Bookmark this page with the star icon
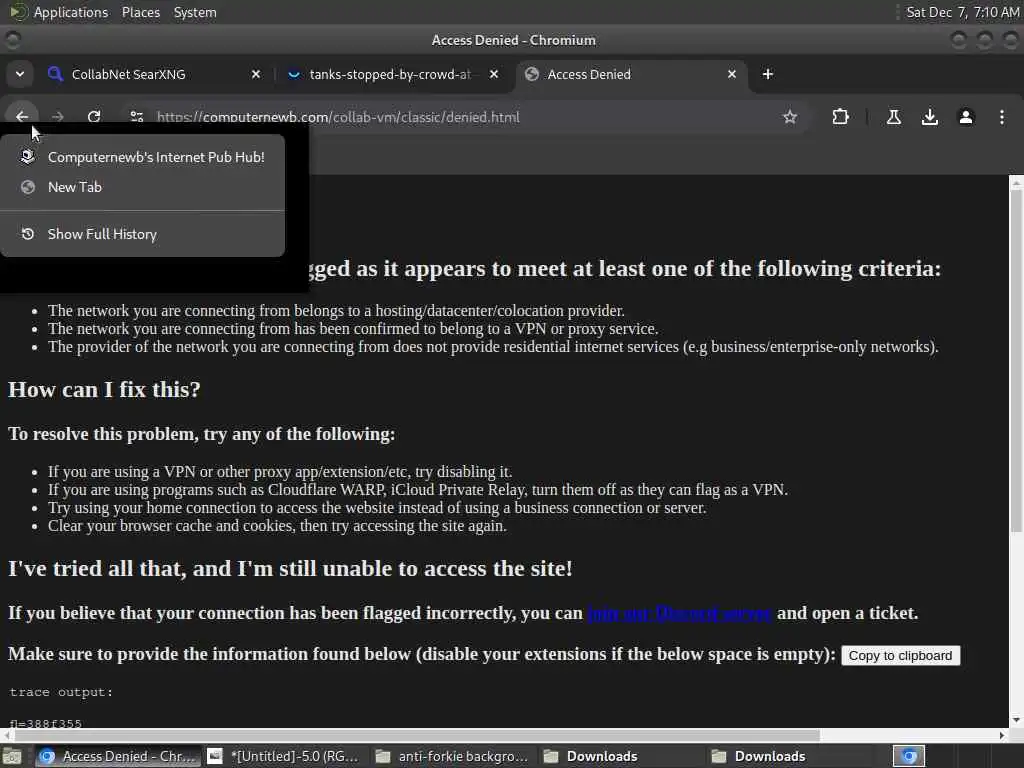Image resolution: width=1024 pixels, height=768 pixels. click(790, 117)
